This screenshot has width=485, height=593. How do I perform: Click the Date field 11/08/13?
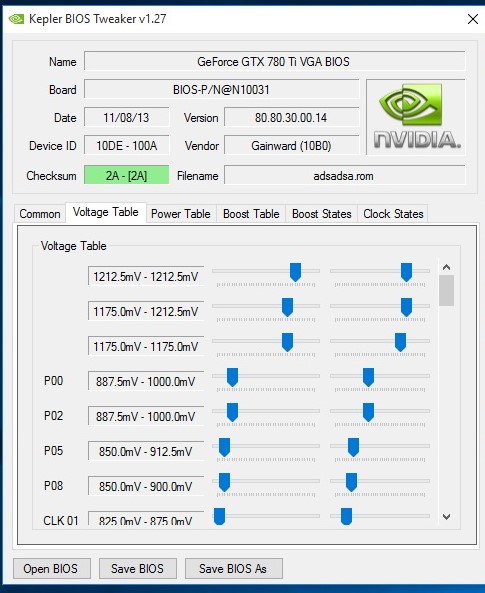click(x=126, y=118)
